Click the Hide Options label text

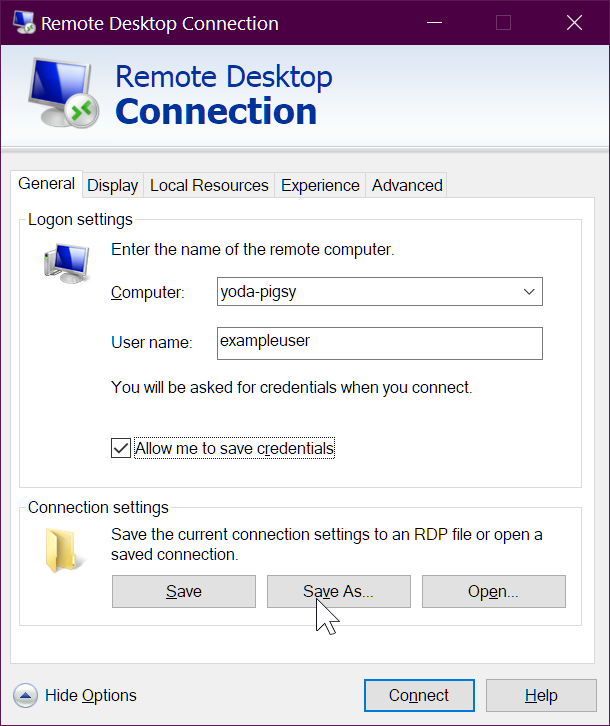click(x=91, y=695)
